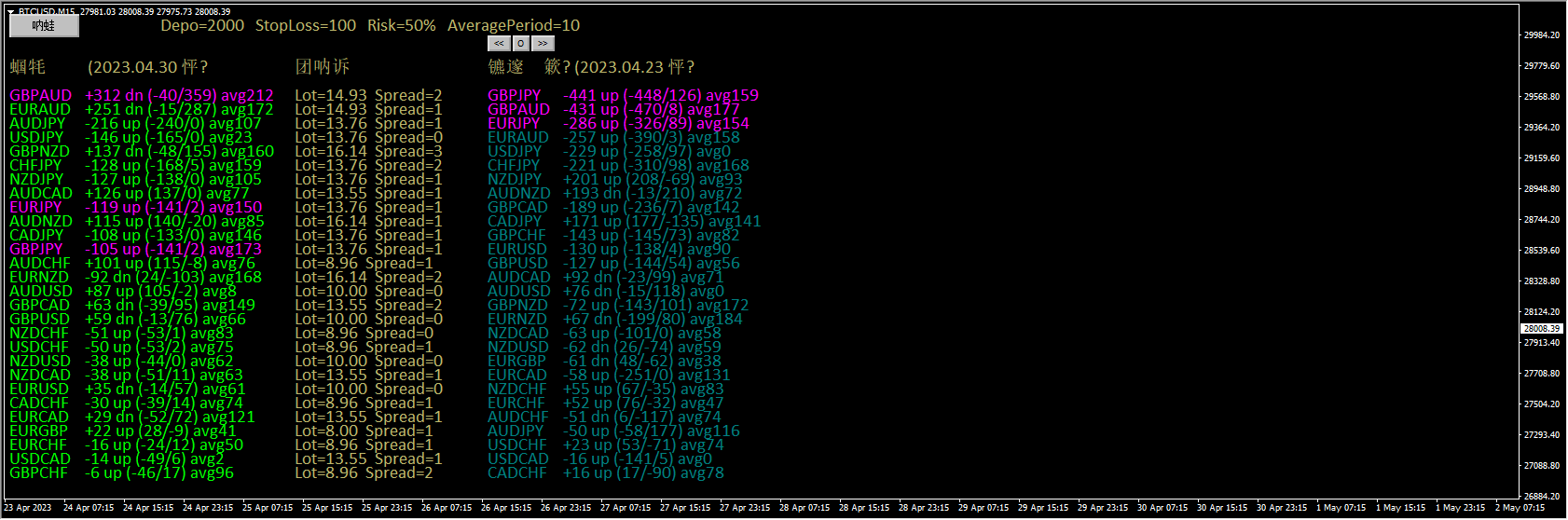1568x520 pixels.
Task: Click the current price label 28008.39 on the scale
Action: tap(1541, 328)
